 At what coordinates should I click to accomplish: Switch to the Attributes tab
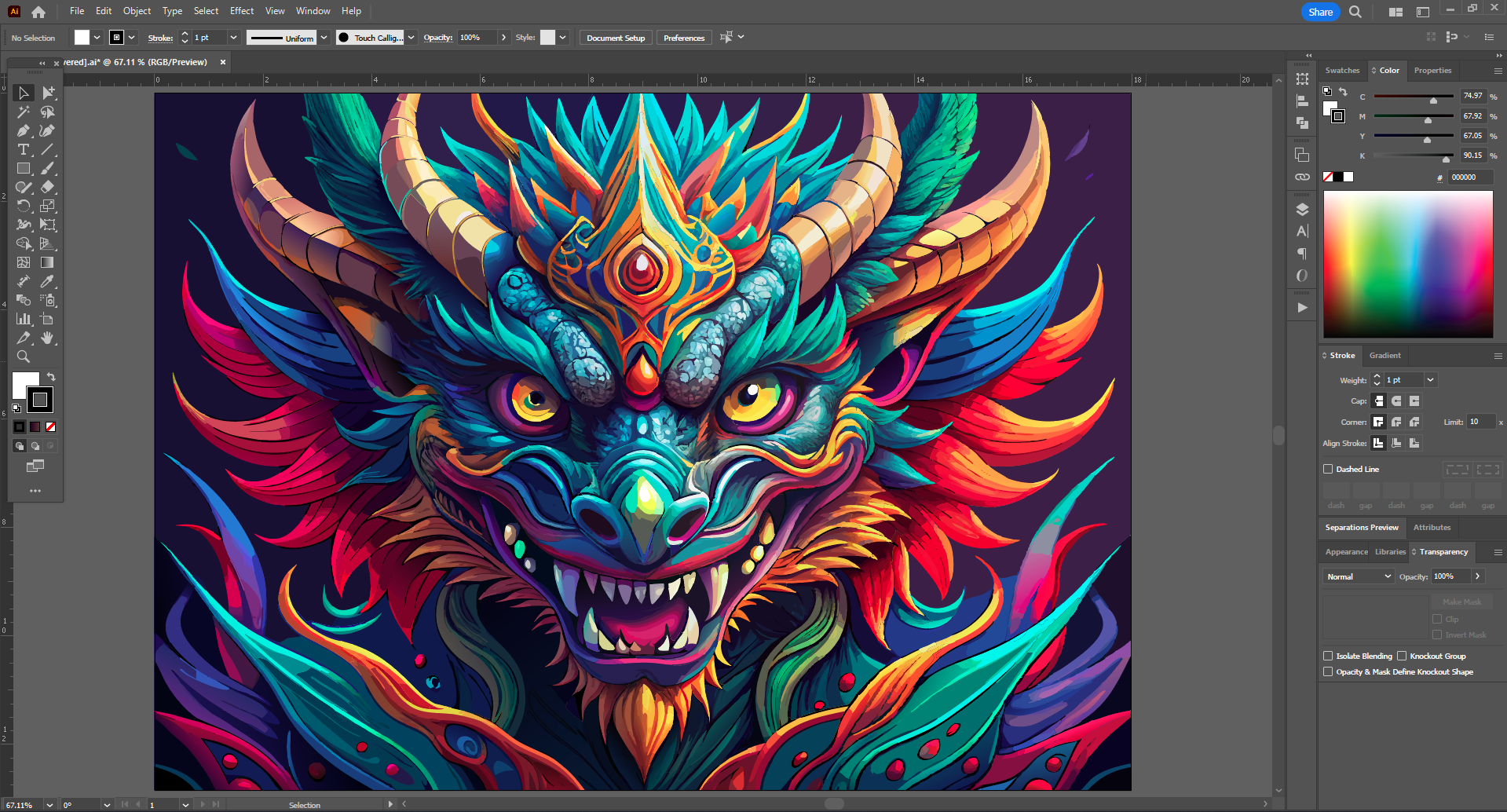tap(1432, 528)
